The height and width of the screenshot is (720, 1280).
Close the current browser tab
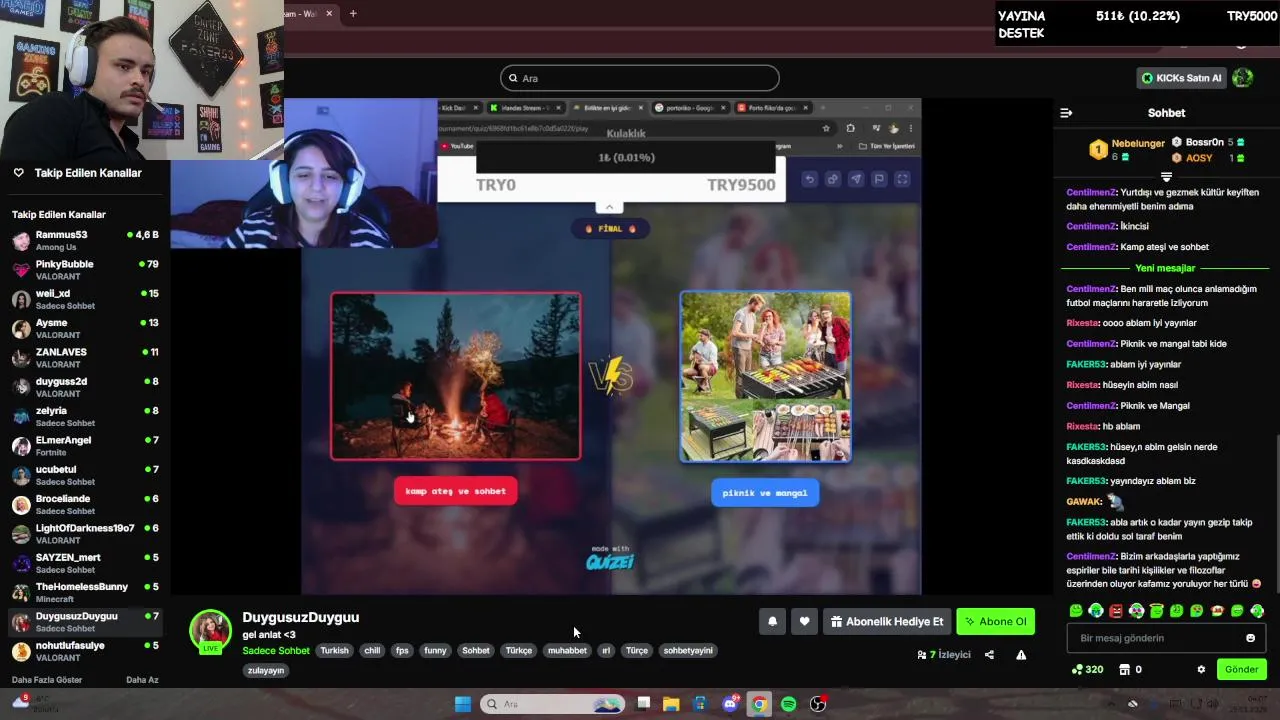pyautogui.click(x=329, y=13)
